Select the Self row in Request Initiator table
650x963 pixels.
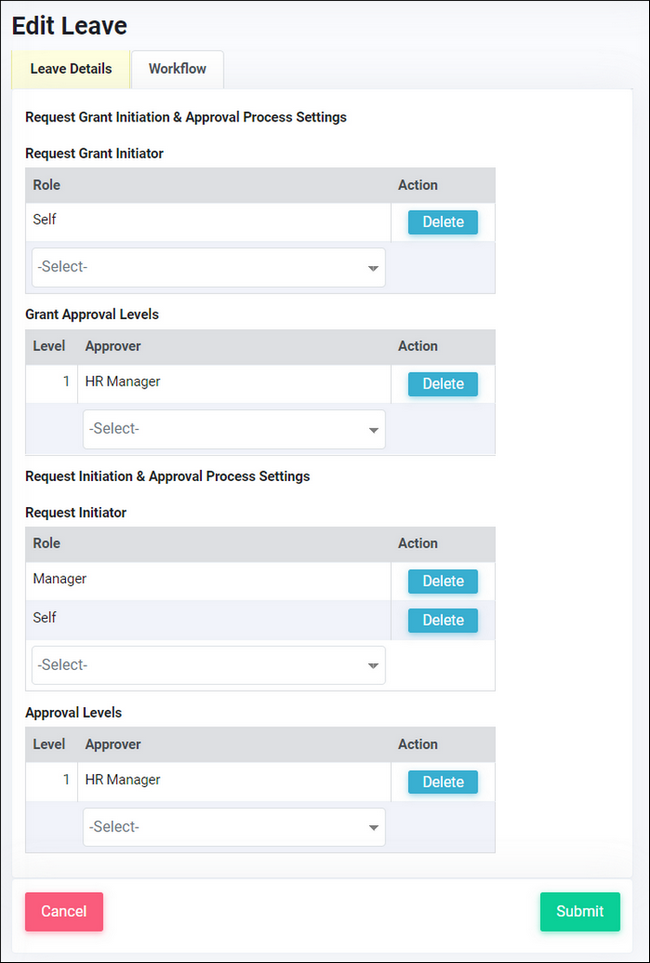click(x=45, y=618)
